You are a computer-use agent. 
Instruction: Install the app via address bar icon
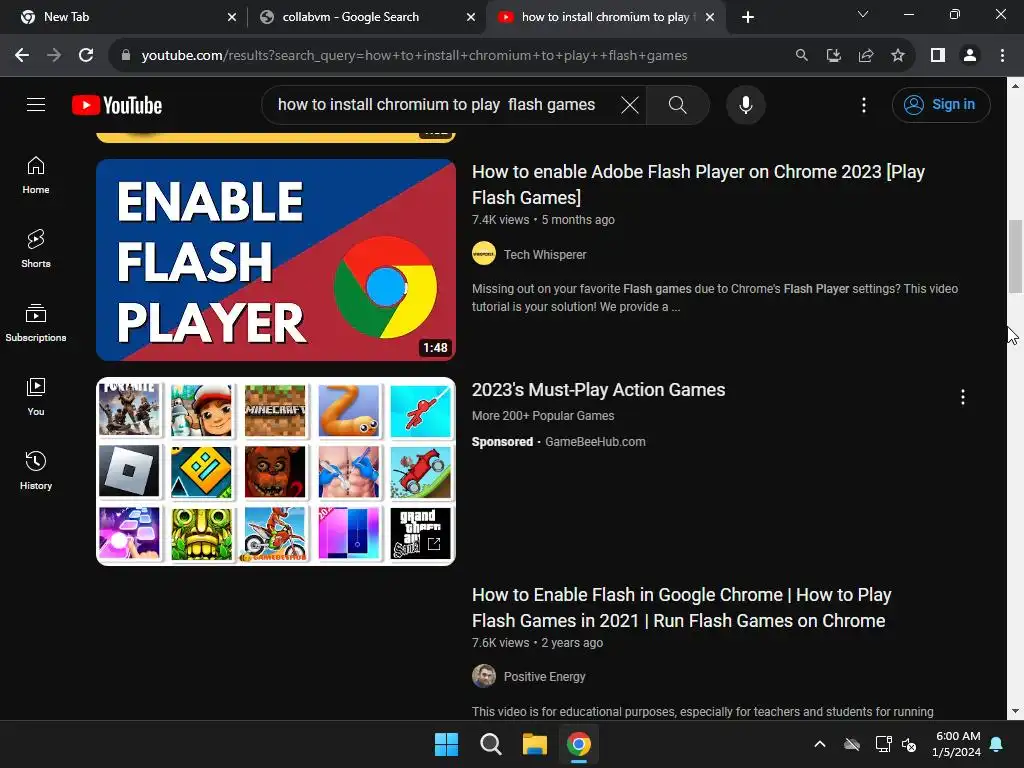pyautogui.click(x=833, y=56)
